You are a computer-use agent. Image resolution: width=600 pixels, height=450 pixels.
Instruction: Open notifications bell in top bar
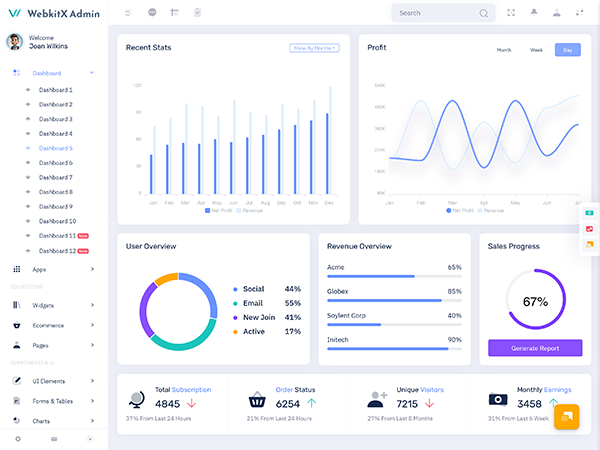pos(534,13)
